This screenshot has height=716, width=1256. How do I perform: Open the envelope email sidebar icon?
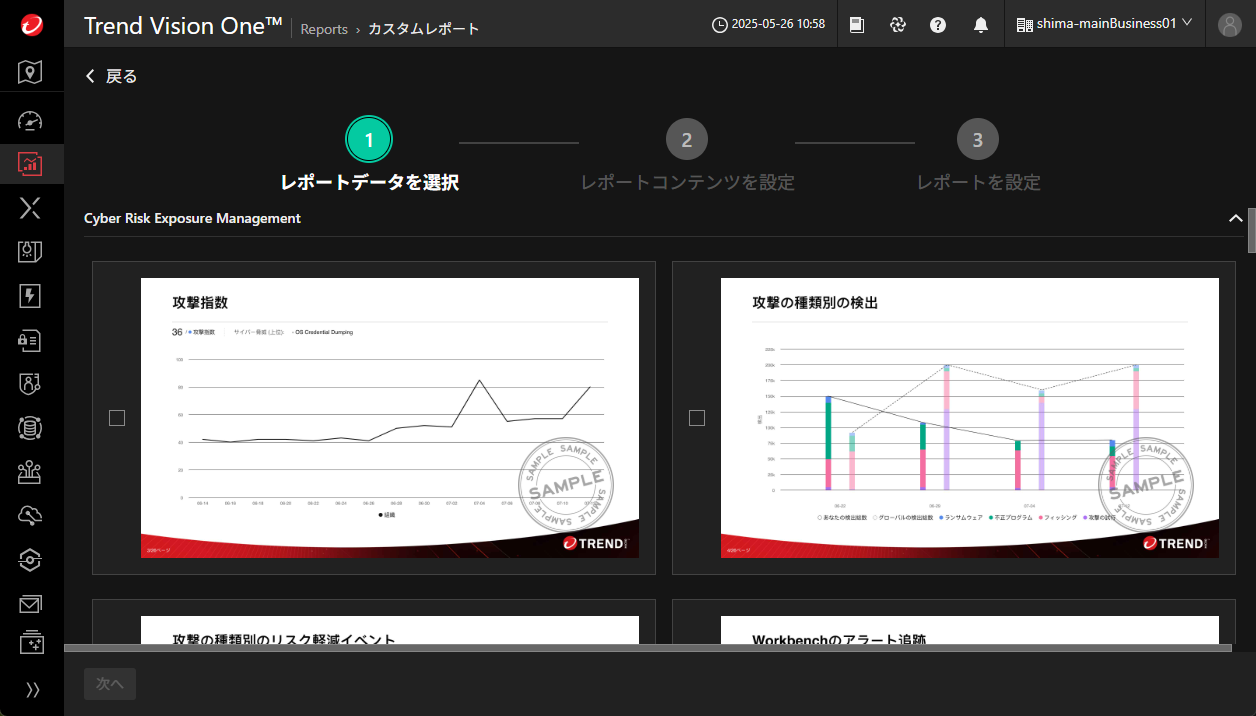click(31, 604)
